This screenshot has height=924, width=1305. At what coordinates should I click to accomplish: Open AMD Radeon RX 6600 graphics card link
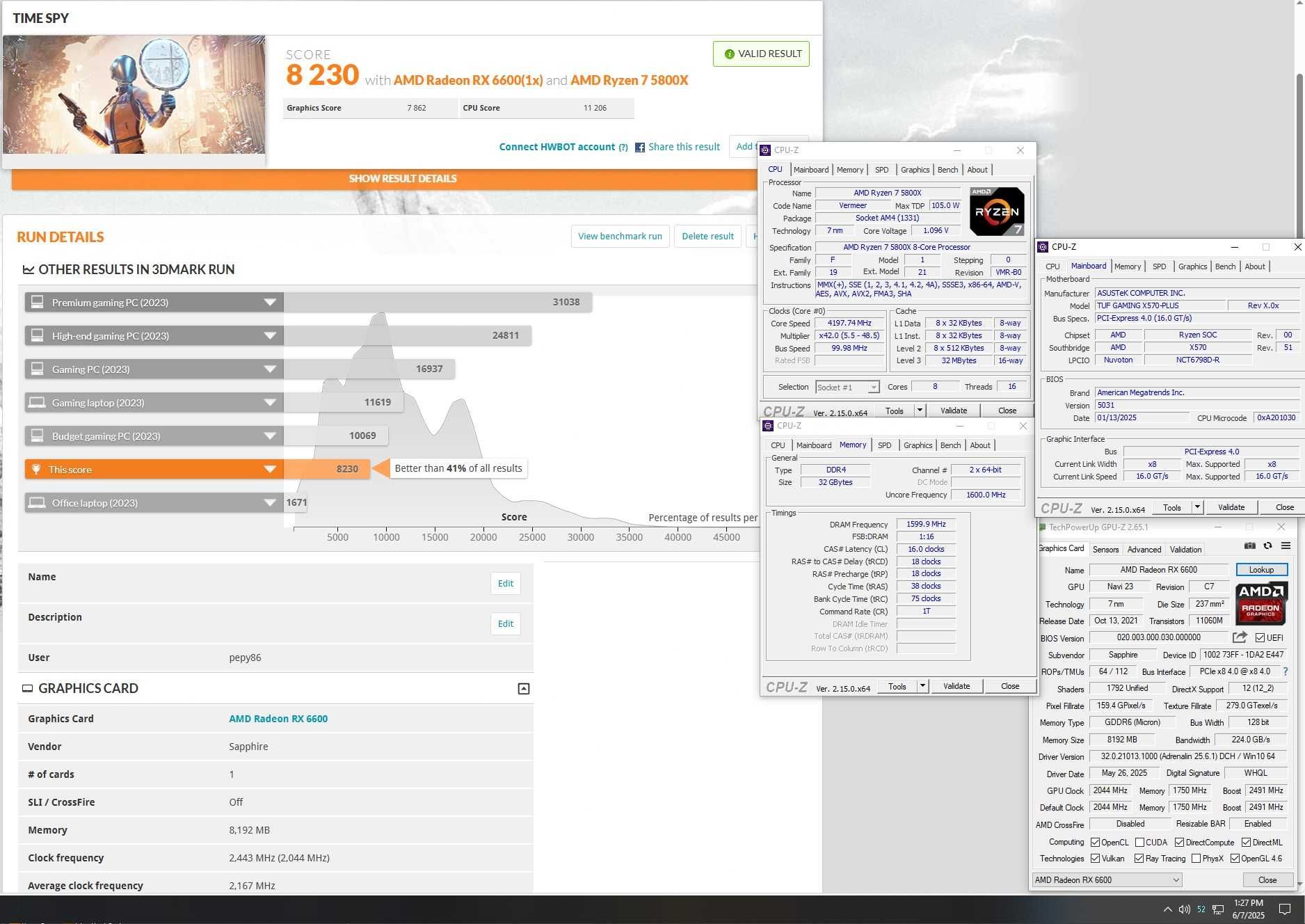coord(278,719)
